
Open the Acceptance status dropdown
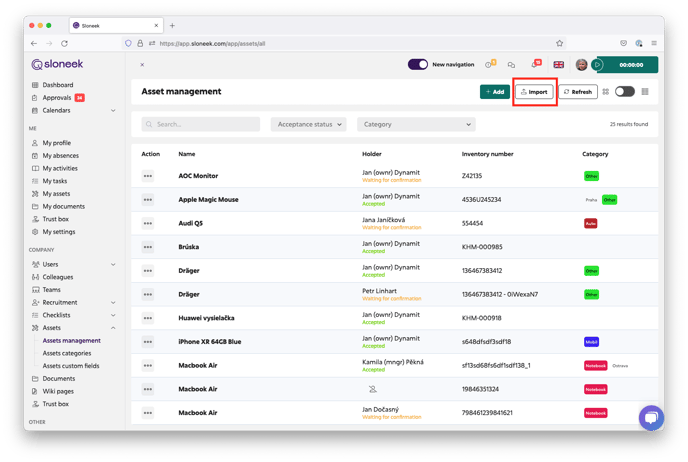308,125
